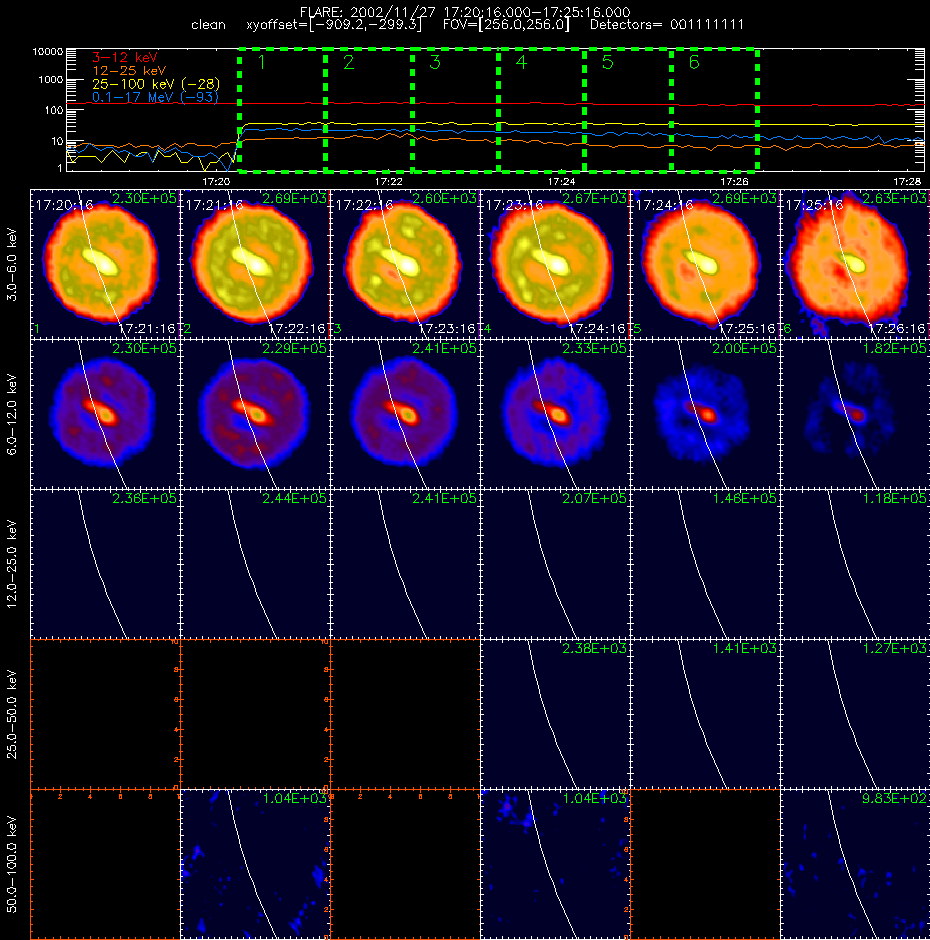Viewport: 930px width, 940px height.
Task: Click the '17:24' time axis tick label
Action: 561,181
